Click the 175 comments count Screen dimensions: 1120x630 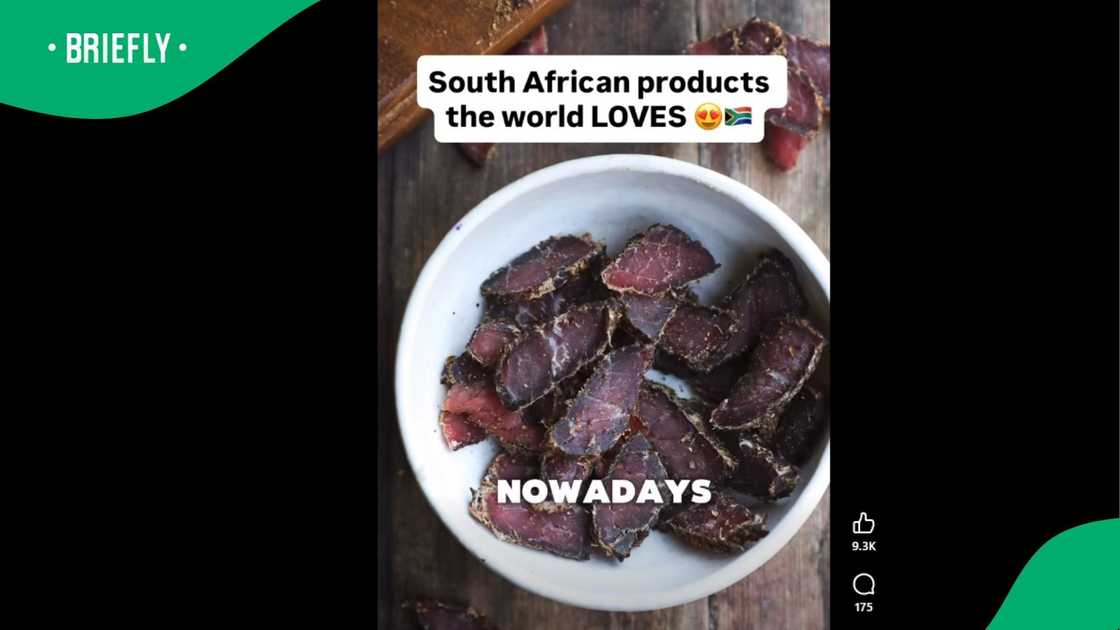(x=864, y=607)
